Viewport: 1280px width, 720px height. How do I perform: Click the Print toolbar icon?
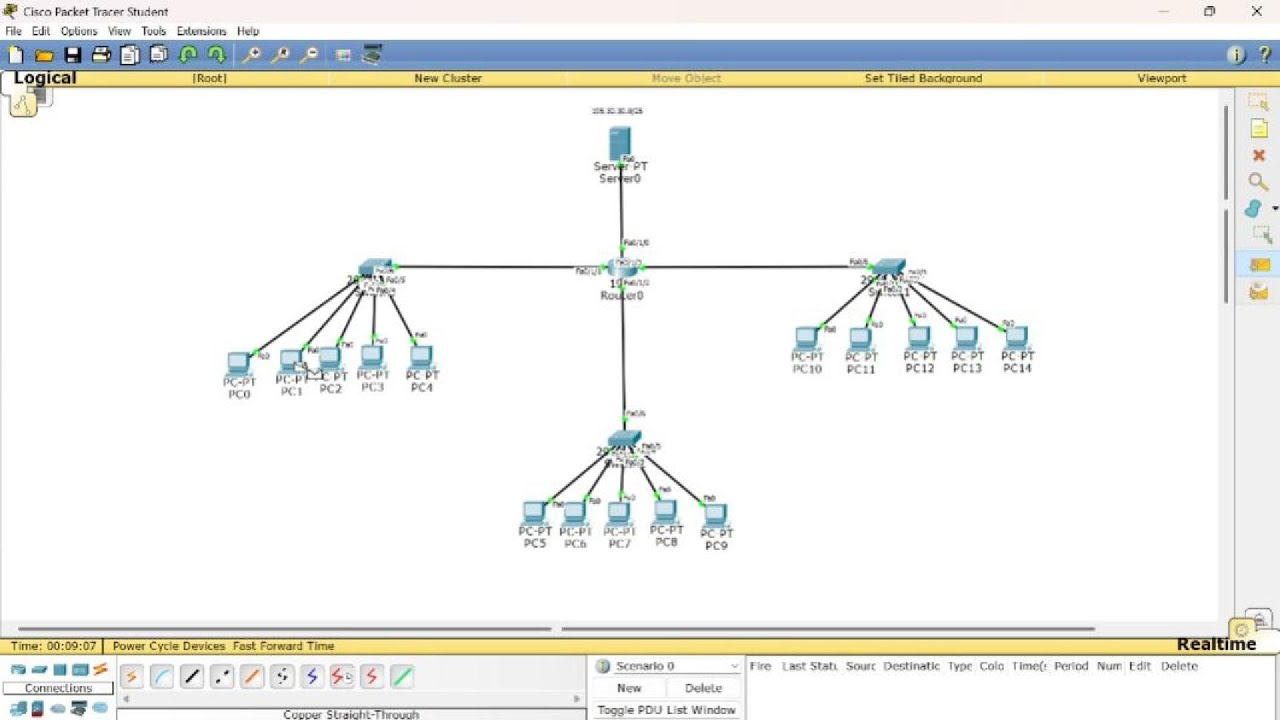[x=101, y=55]
